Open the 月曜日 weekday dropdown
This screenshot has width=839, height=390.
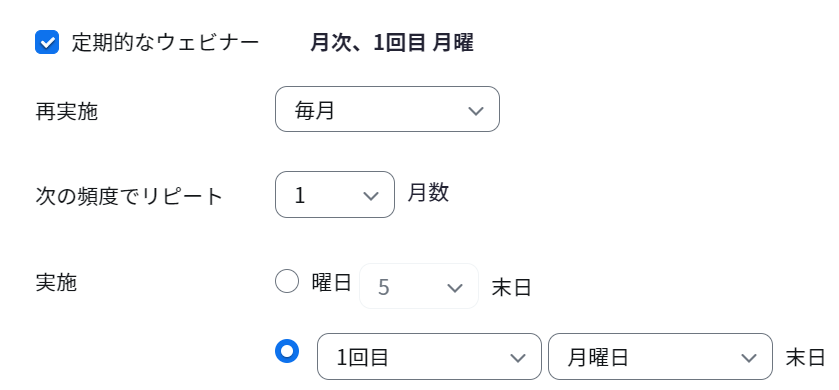(x=660, y=357)
